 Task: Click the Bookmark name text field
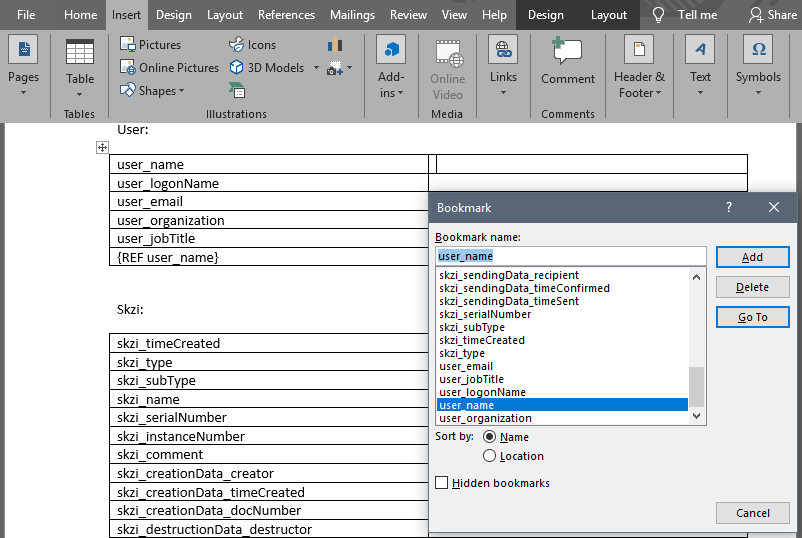coord(570,256)
